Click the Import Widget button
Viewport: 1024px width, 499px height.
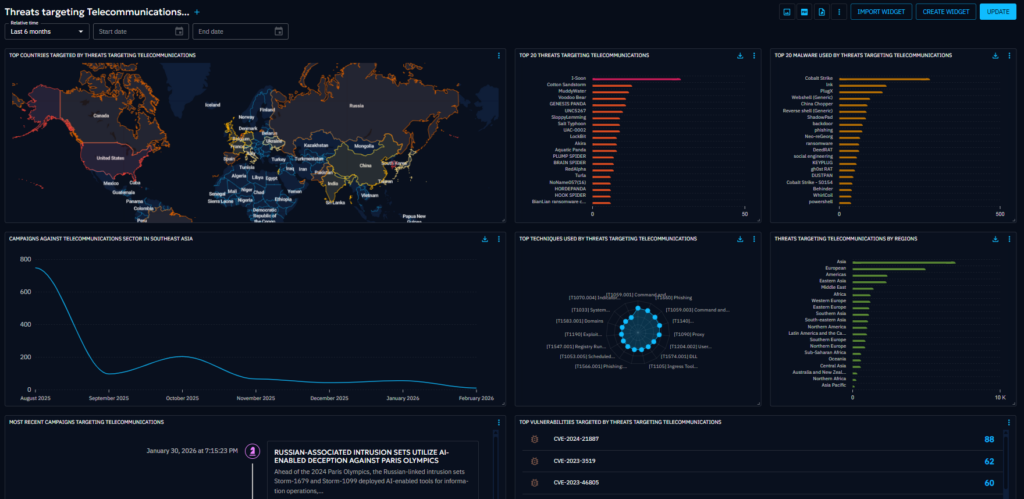point(881,12)
